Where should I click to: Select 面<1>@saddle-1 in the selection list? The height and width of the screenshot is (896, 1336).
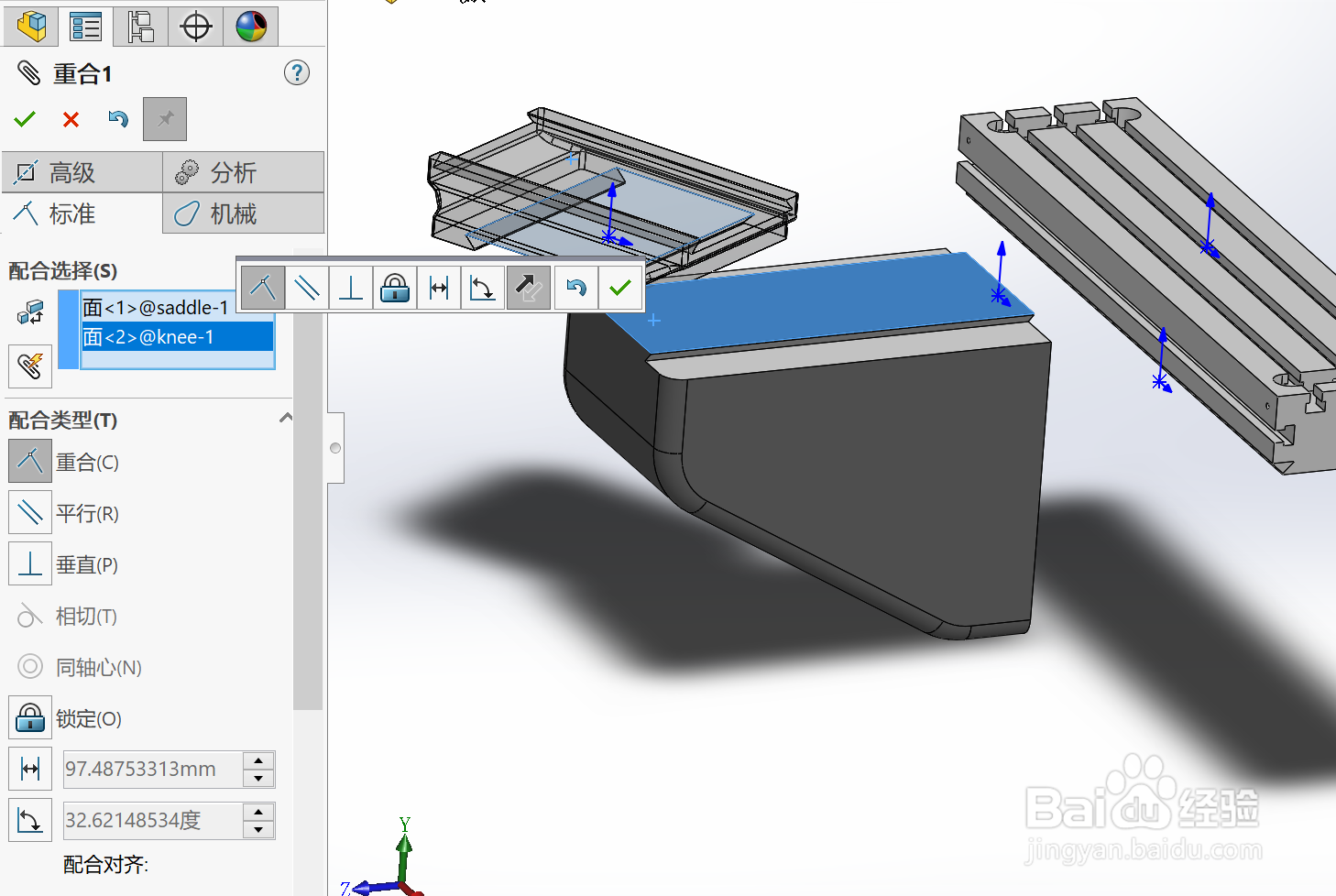[156, 308]
